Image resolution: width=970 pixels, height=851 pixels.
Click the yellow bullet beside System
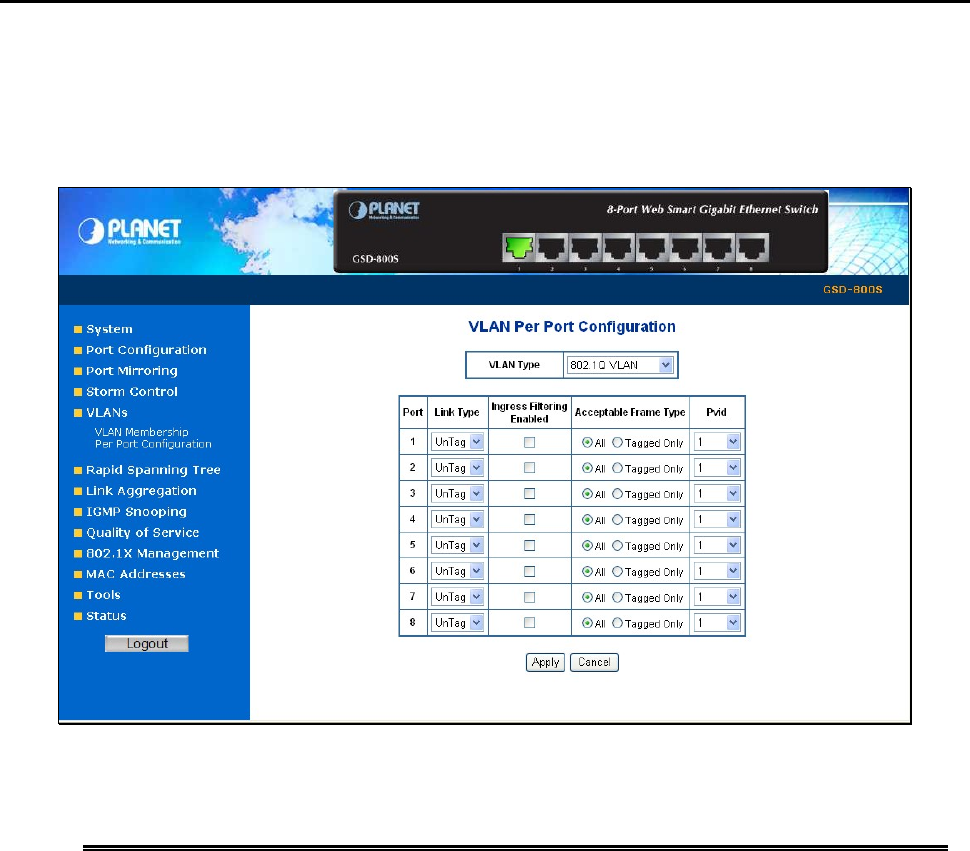point(78,330)
